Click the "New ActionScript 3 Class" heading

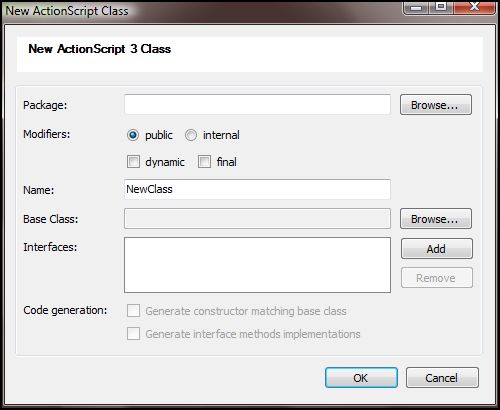99,49
